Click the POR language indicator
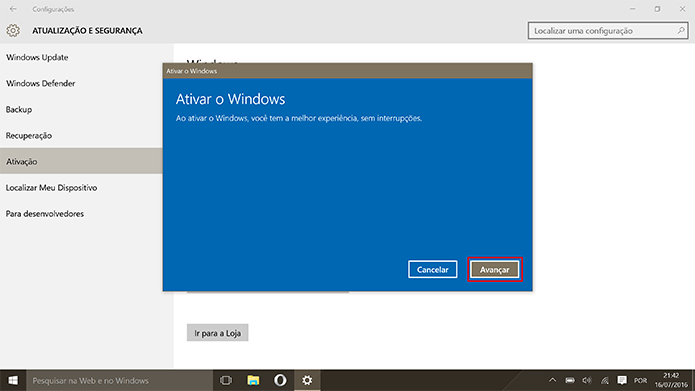Image resolution: width=695 pixels, height=391 pixels. (x=640, y=380)
